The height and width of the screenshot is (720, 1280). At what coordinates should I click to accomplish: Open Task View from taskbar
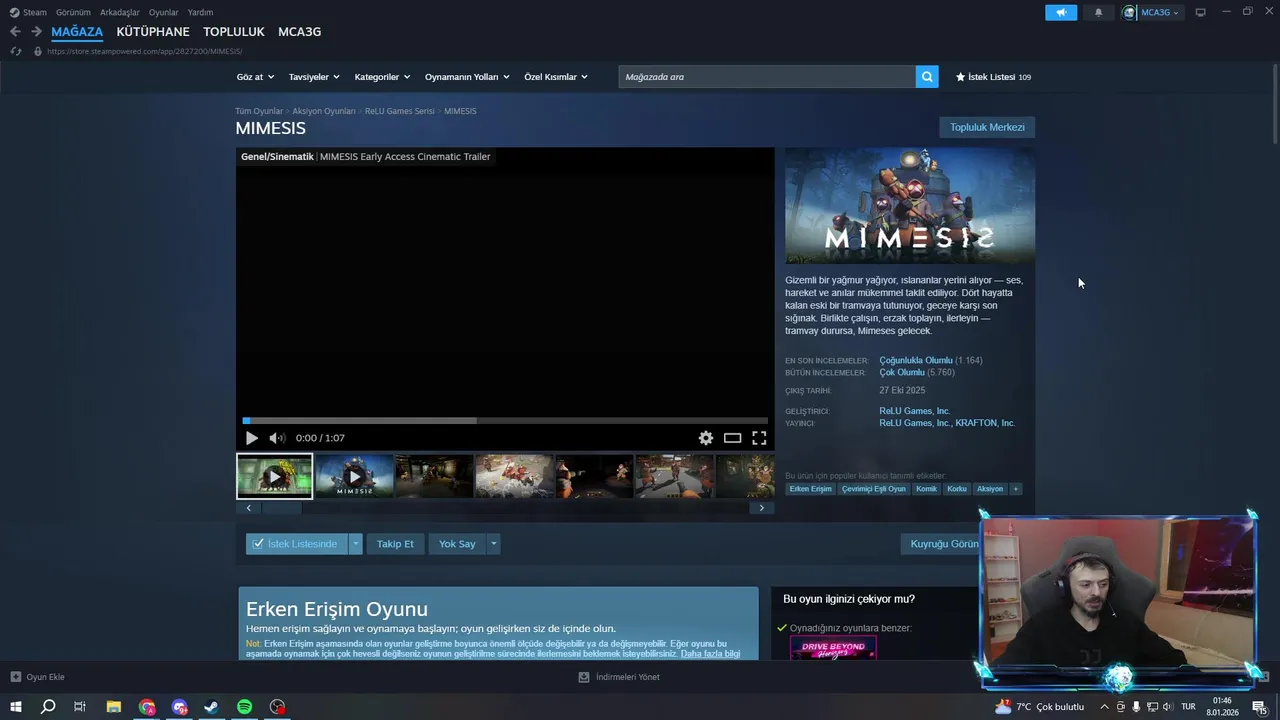click(x=80, y=707)
